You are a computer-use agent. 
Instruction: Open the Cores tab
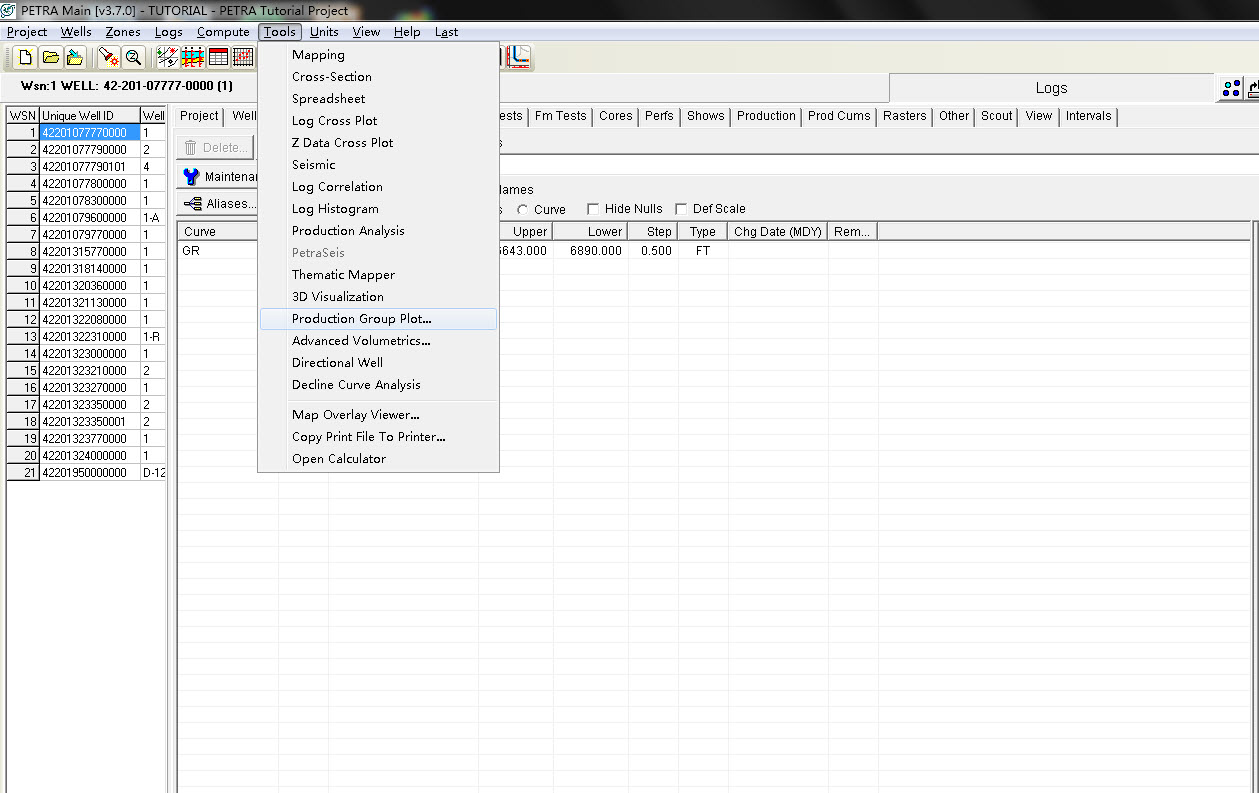coord(616,116)
